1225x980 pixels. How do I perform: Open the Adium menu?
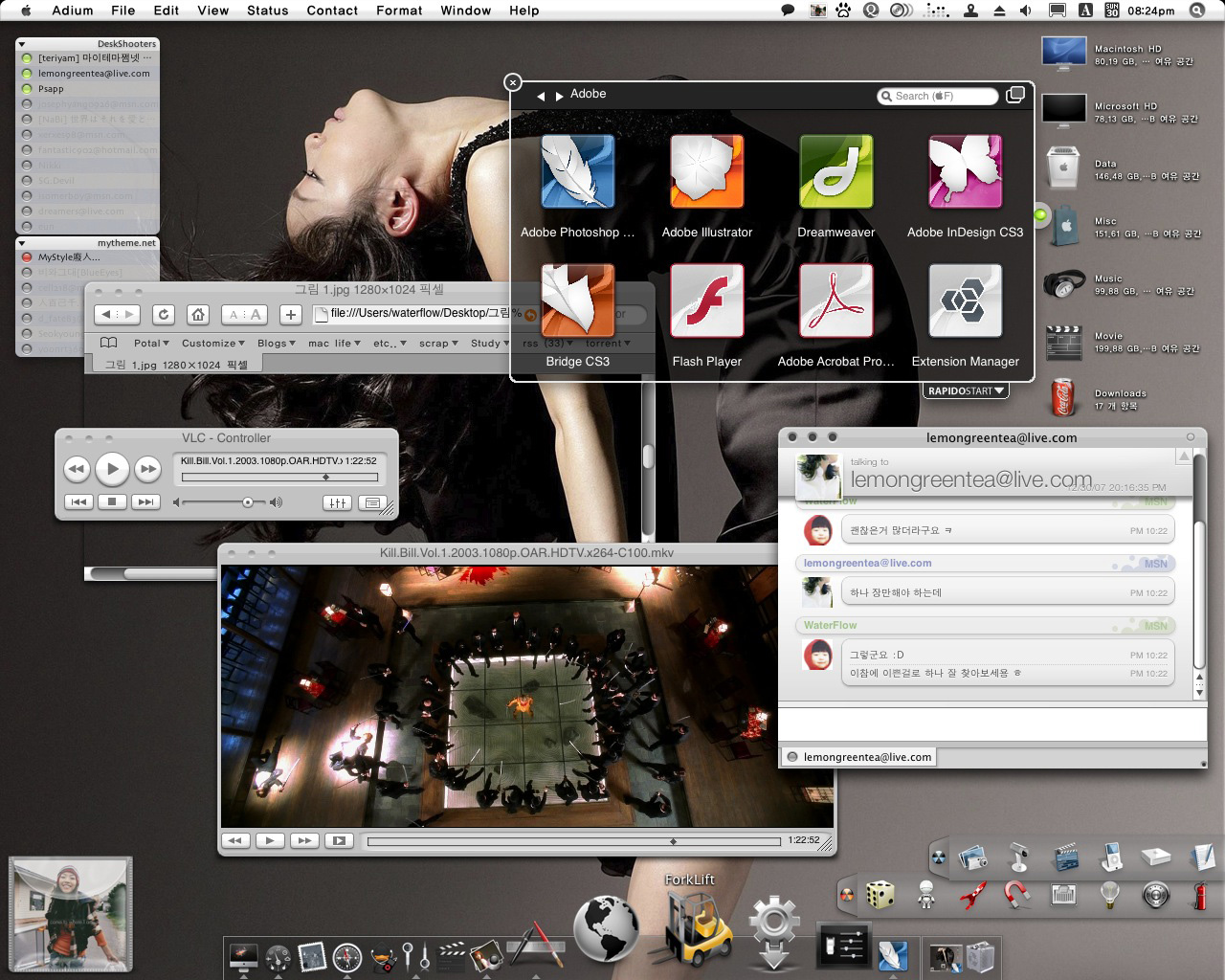point(73,11)
